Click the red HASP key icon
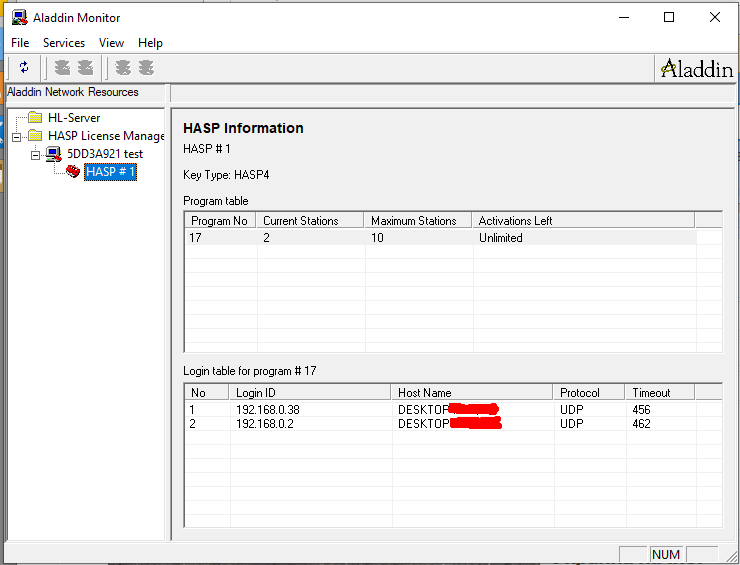 73,171
